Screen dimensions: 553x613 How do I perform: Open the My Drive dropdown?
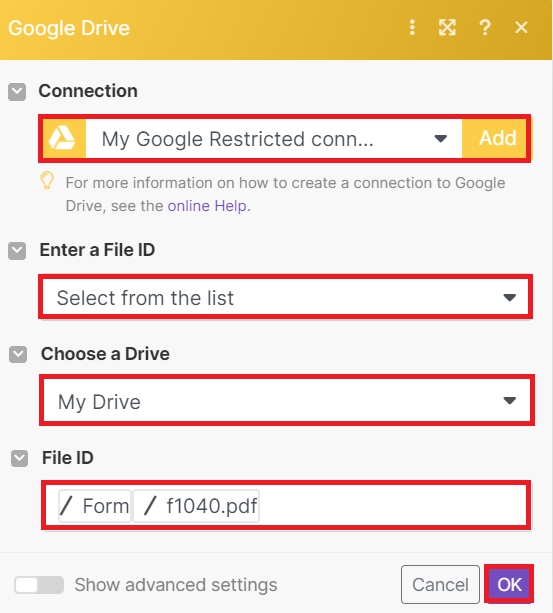(287, 401)
